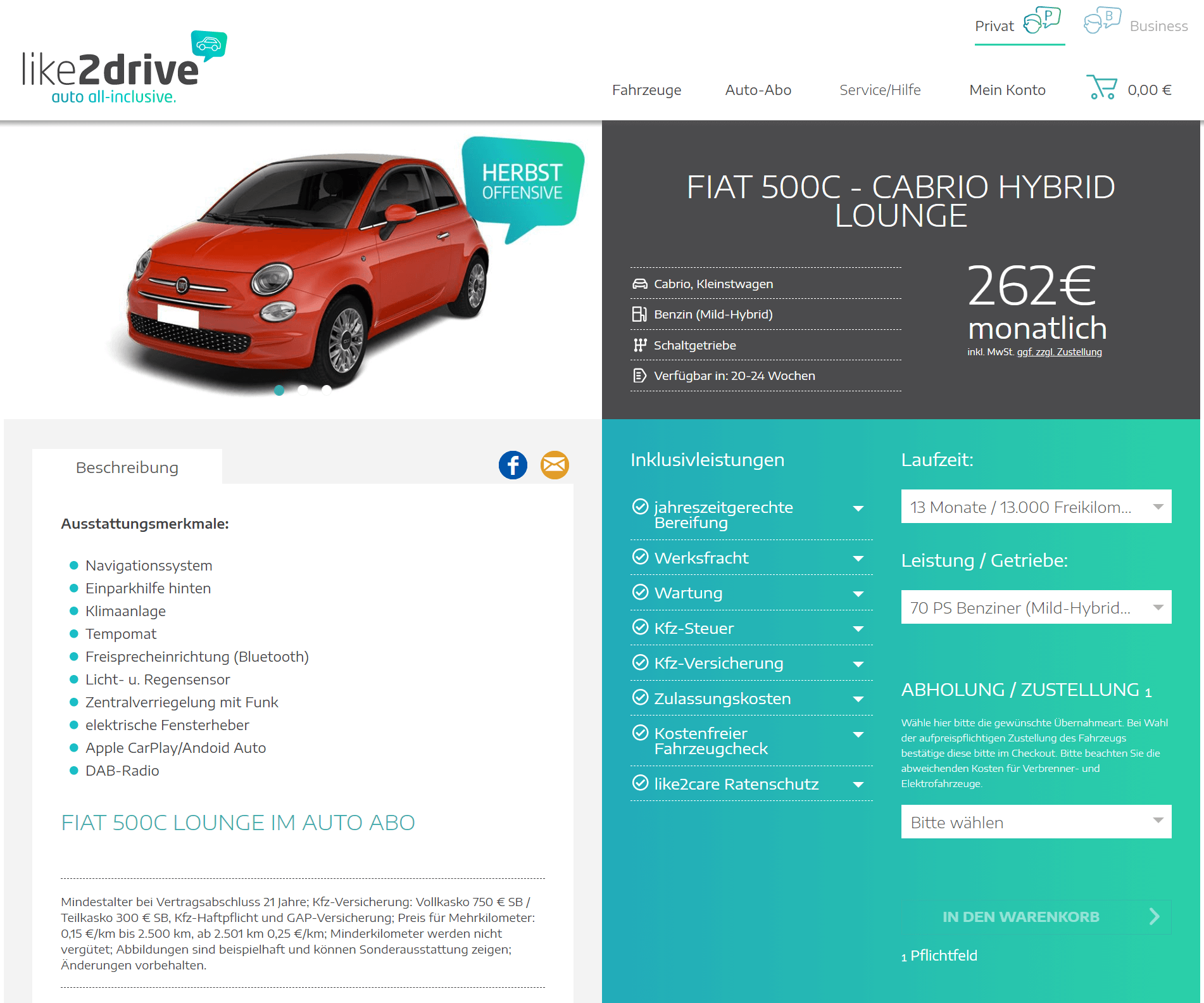Select the Beschreibung tab
Screen dimensions: 1204x1003
(127, 467)
